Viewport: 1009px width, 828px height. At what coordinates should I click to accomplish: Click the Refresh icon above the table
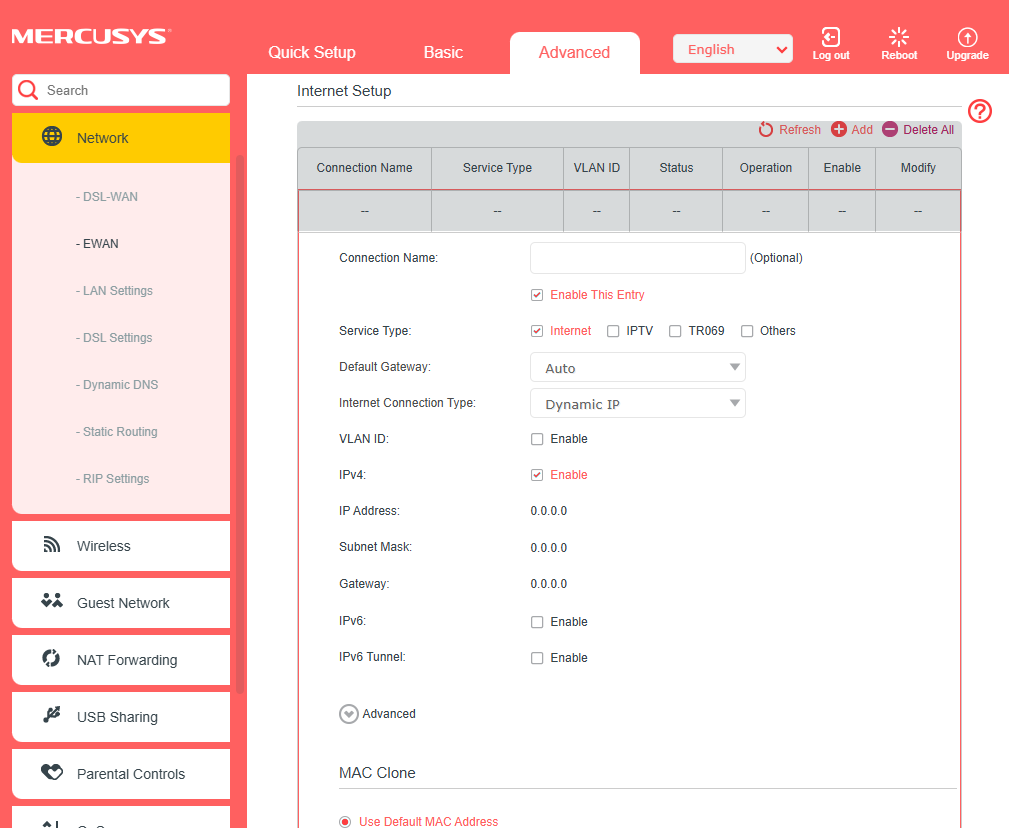pos(765,129)
